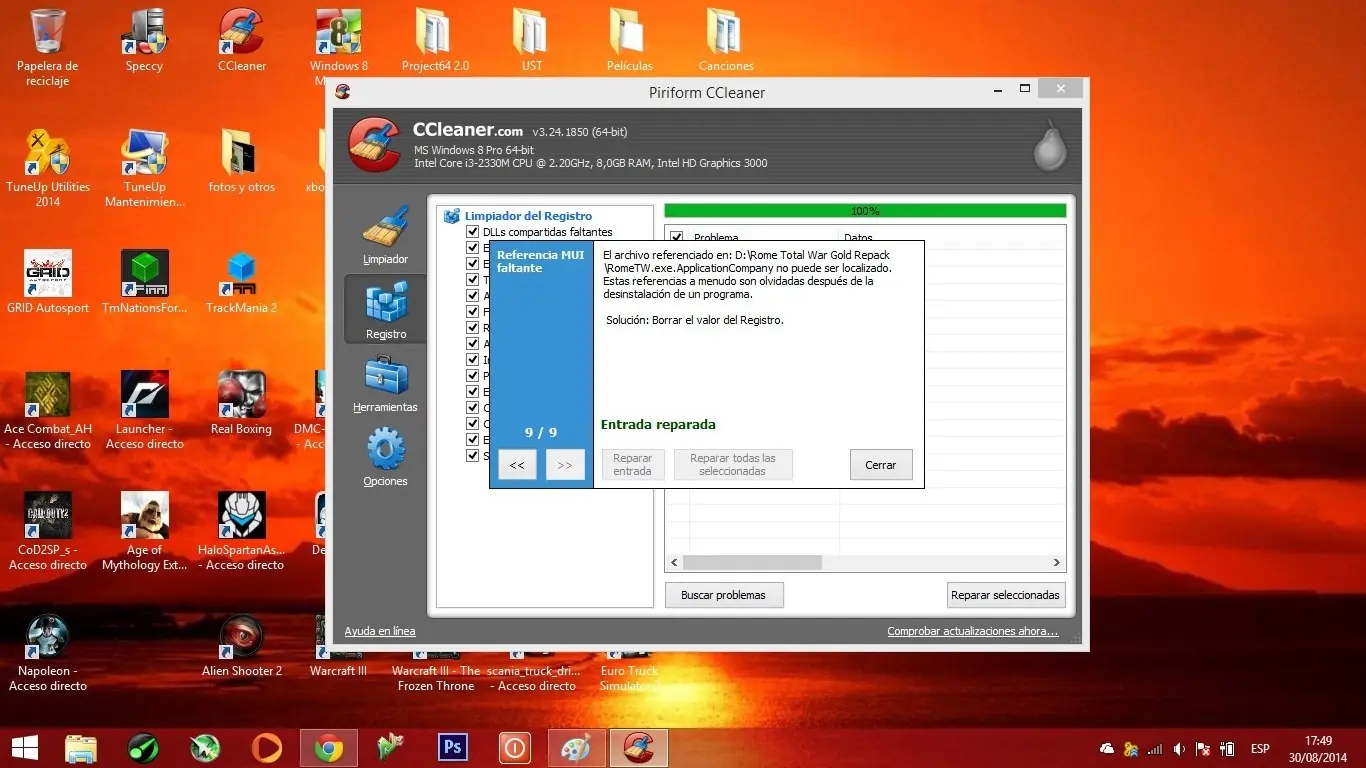
Task: Toggle registry checkbox whose label starts with S
Action: (x=473, y=456)
